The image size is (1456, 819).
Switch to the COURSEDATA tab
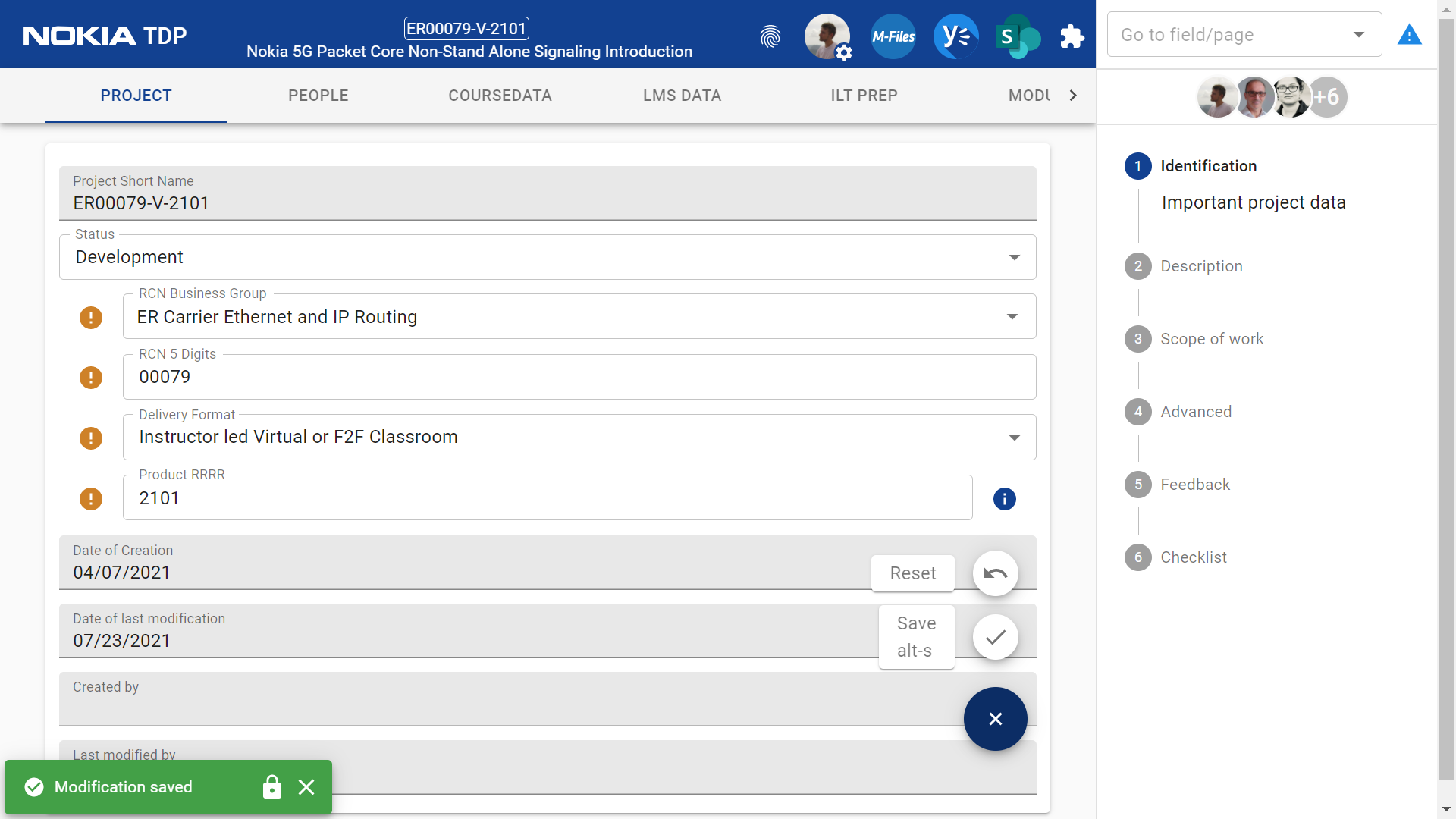[x=500, y=96]
